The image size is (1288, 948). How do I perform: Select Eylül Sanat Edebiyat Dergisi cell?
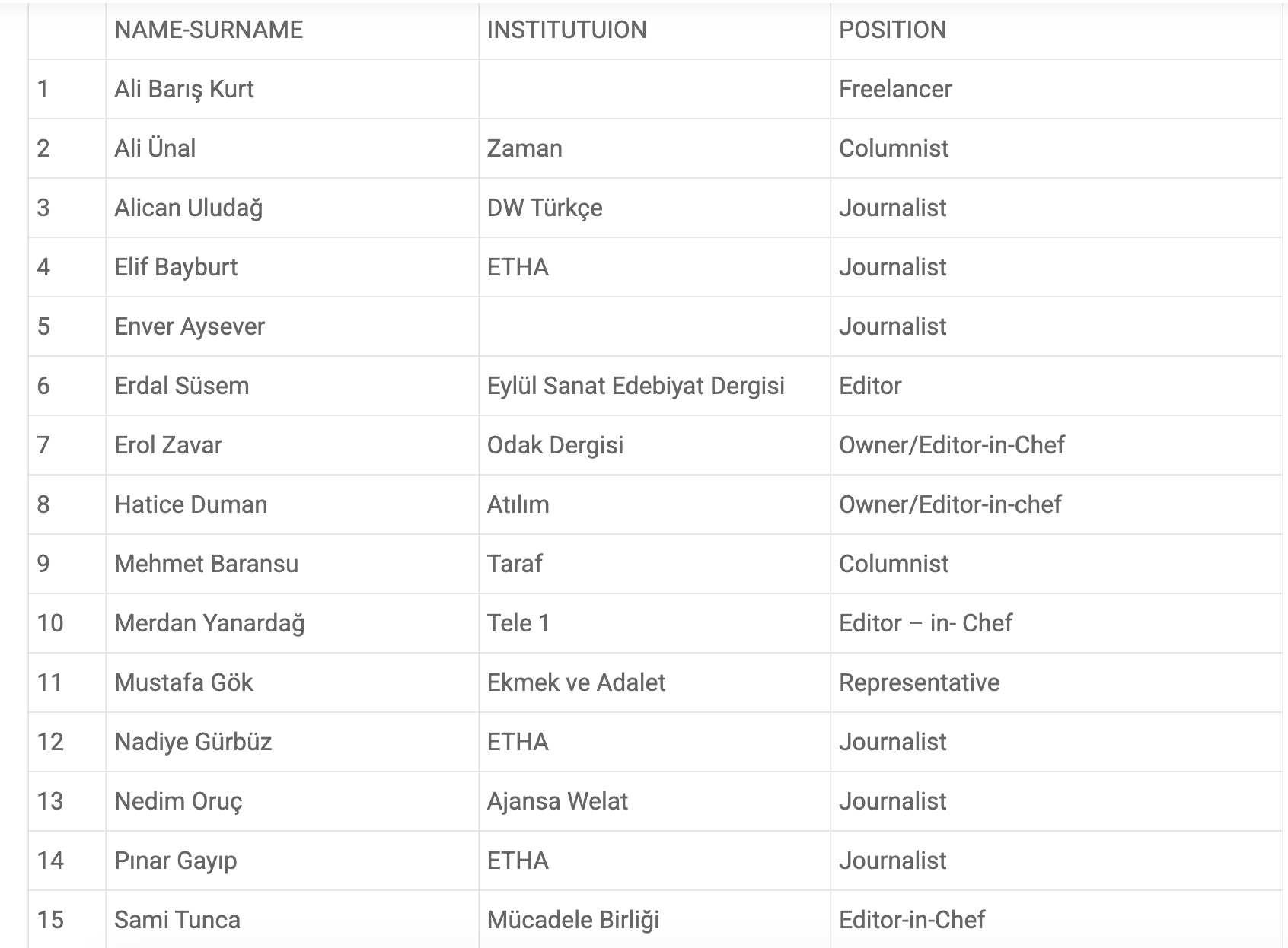pyautogui.click(x=636, y=386)
